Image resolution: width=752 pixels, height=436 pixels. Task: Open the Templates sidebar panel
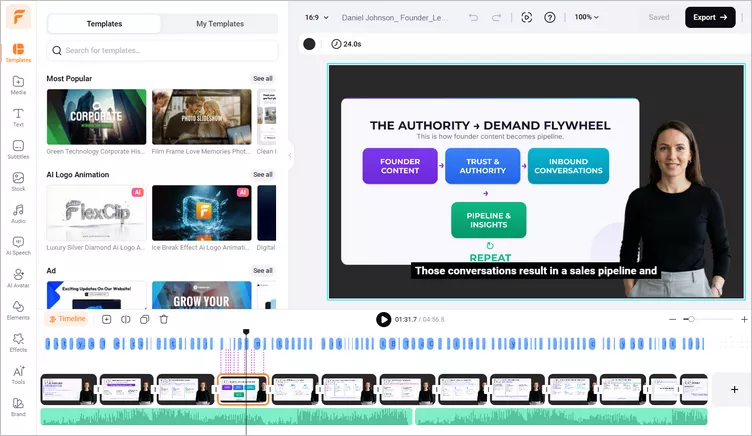[x=18, y=53]
